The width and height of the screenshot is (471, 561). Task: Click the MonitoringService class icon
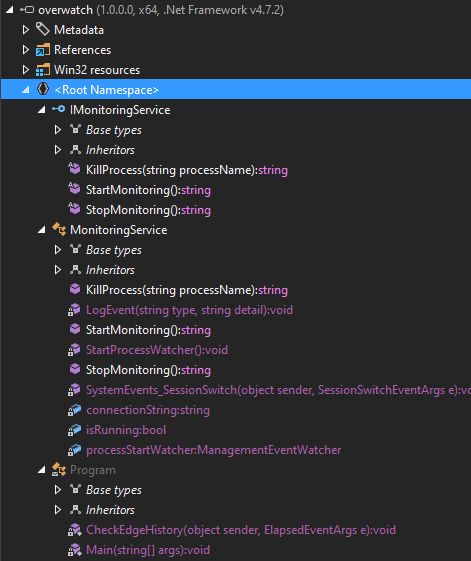tap(59, 229)
